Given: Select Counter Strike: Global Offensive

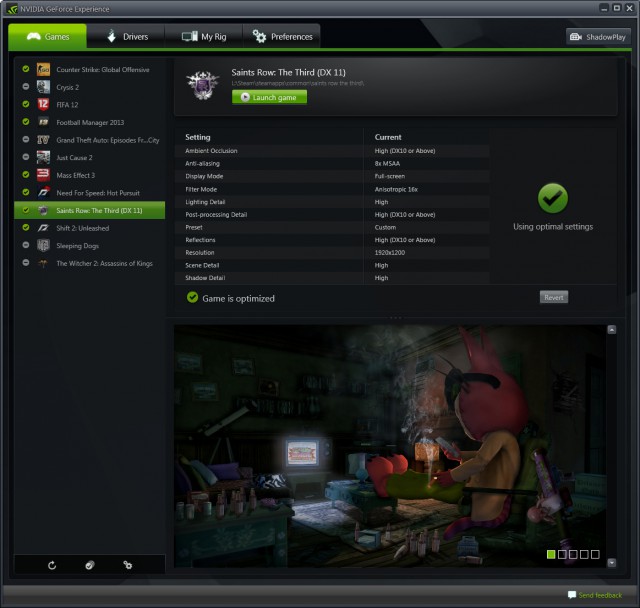Looking at the screenshot, I should pyautogui.click(x=90, y=69).
